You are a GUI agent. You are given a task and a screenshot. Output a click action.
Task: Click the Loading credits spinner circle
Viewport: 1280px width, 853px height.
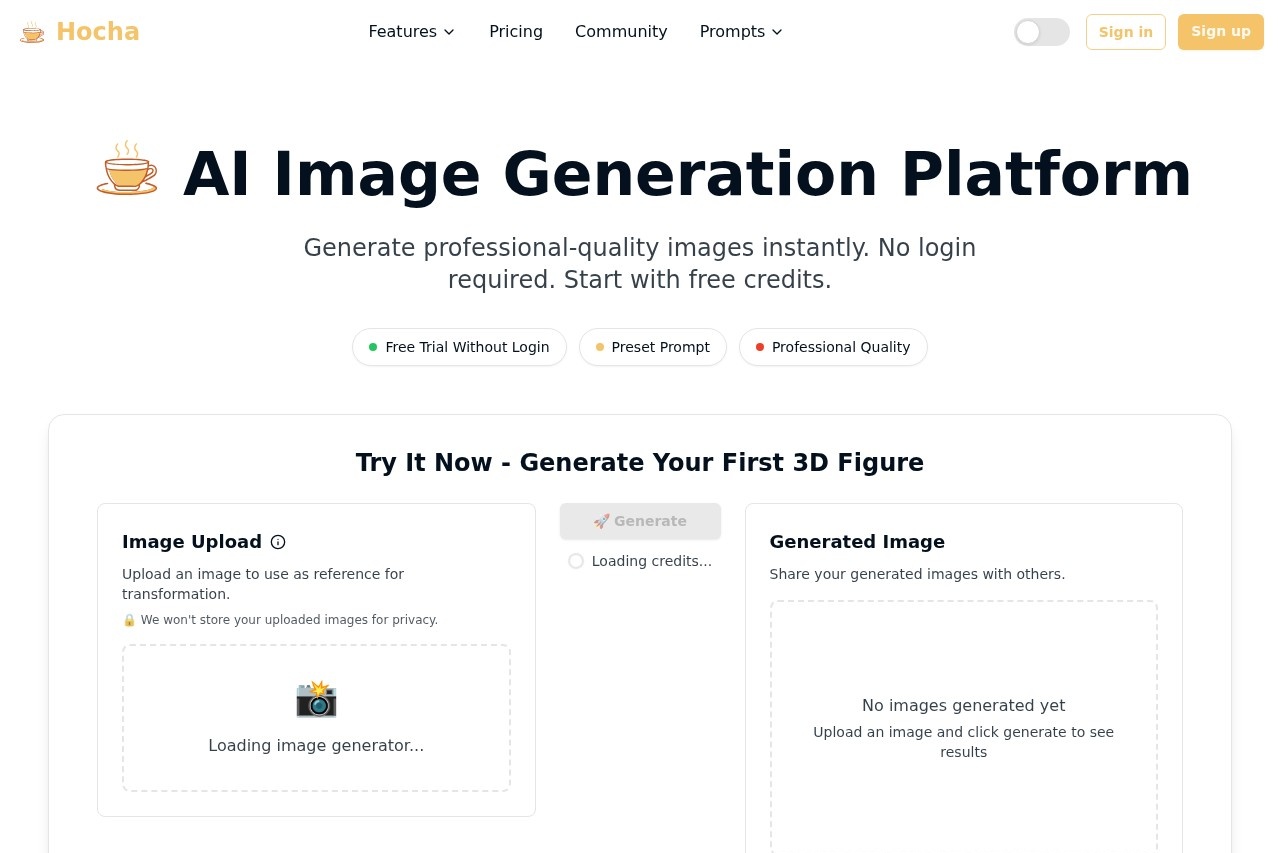576,561
